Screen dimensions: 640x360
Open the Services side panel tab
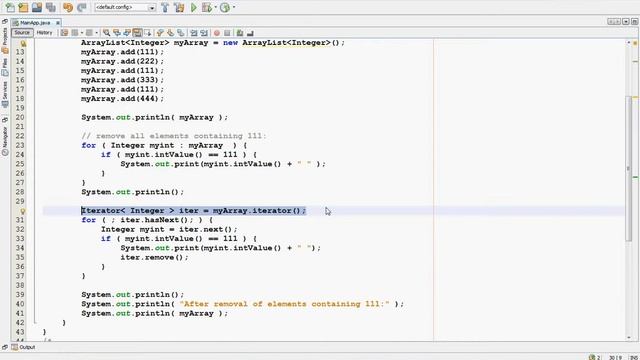coord(5,94)
